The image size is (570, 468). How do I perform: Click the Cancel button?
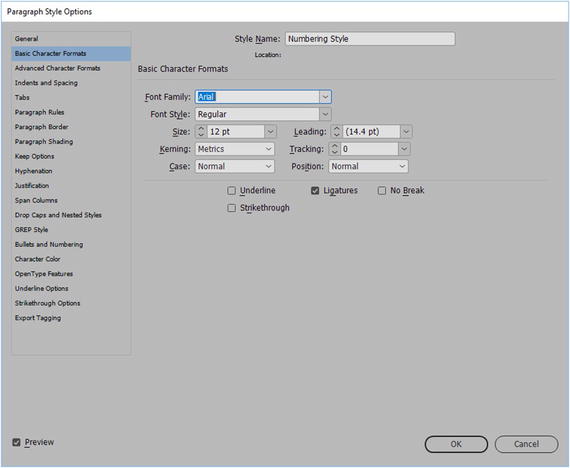[526, 444]
